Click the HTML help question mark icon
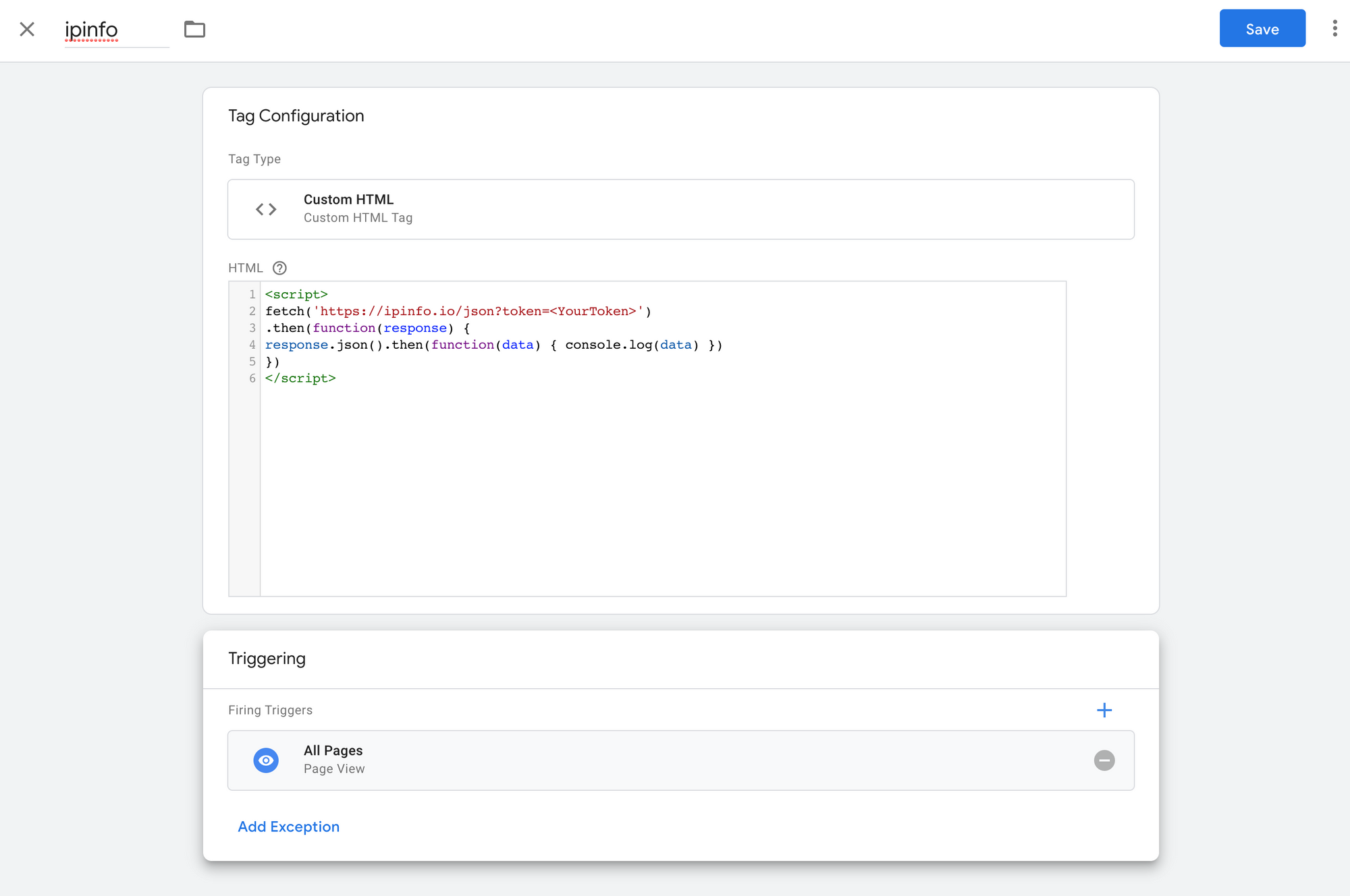The image size is (1350, 896). (x=279, y=268)
